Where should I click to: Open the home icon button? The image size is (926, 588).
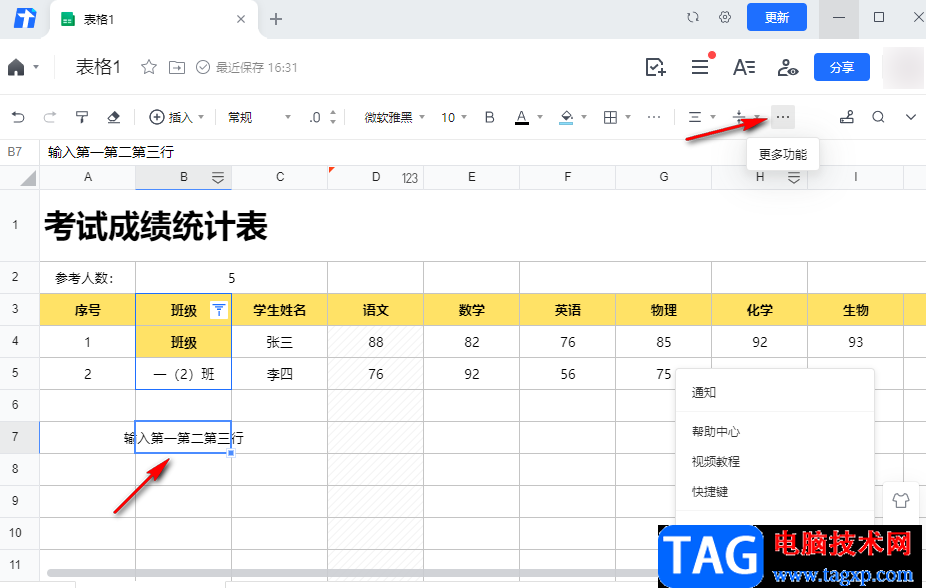coord(16,67)
